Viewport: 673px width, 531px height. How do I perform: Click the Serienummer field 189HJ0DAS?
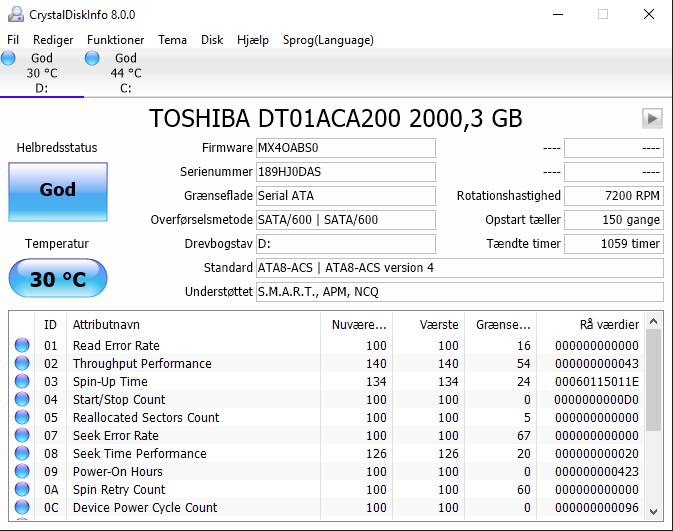(346, 172)
